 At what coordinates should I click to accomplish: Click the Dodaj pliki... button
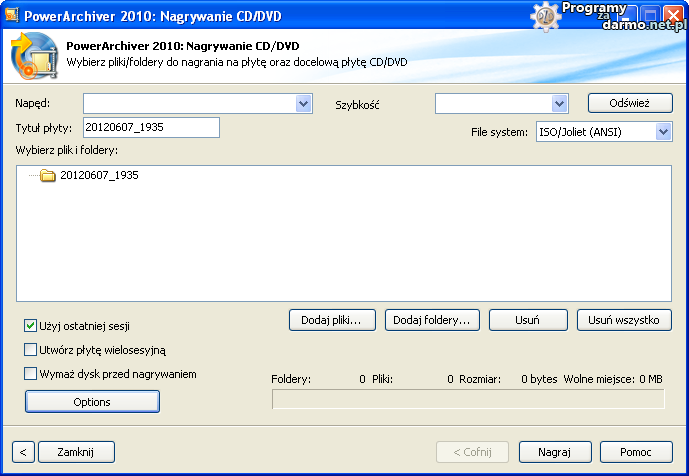pos(331,320)
